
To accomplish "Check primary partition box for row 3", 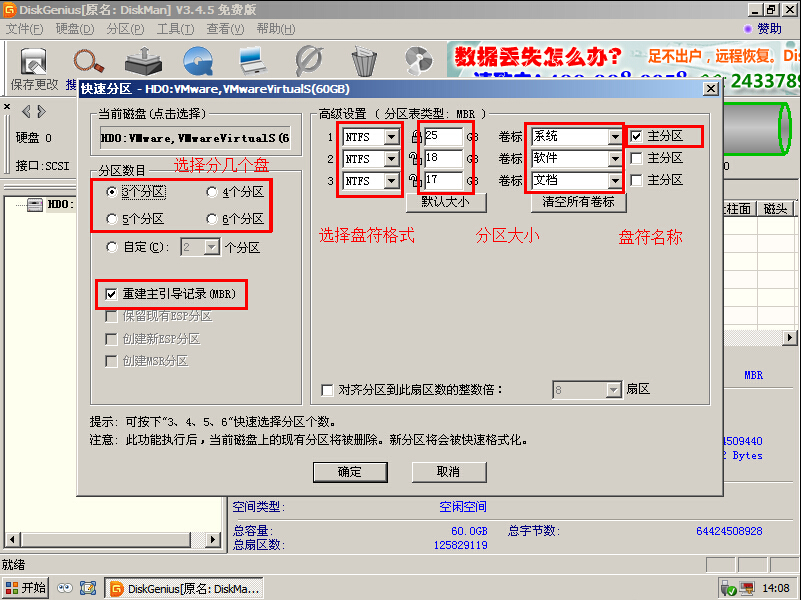I will click(636, 180).
